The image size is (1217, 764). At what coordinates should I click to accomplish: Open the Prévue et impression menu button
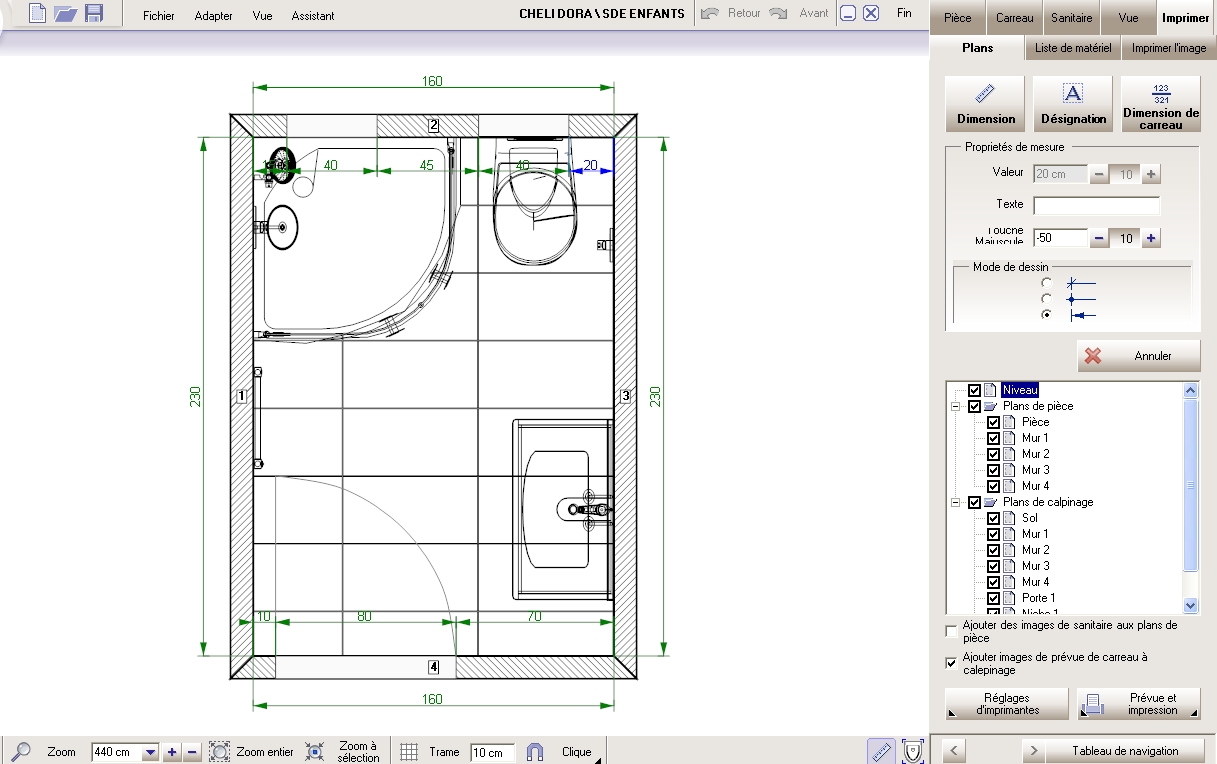click(1139, 704)
